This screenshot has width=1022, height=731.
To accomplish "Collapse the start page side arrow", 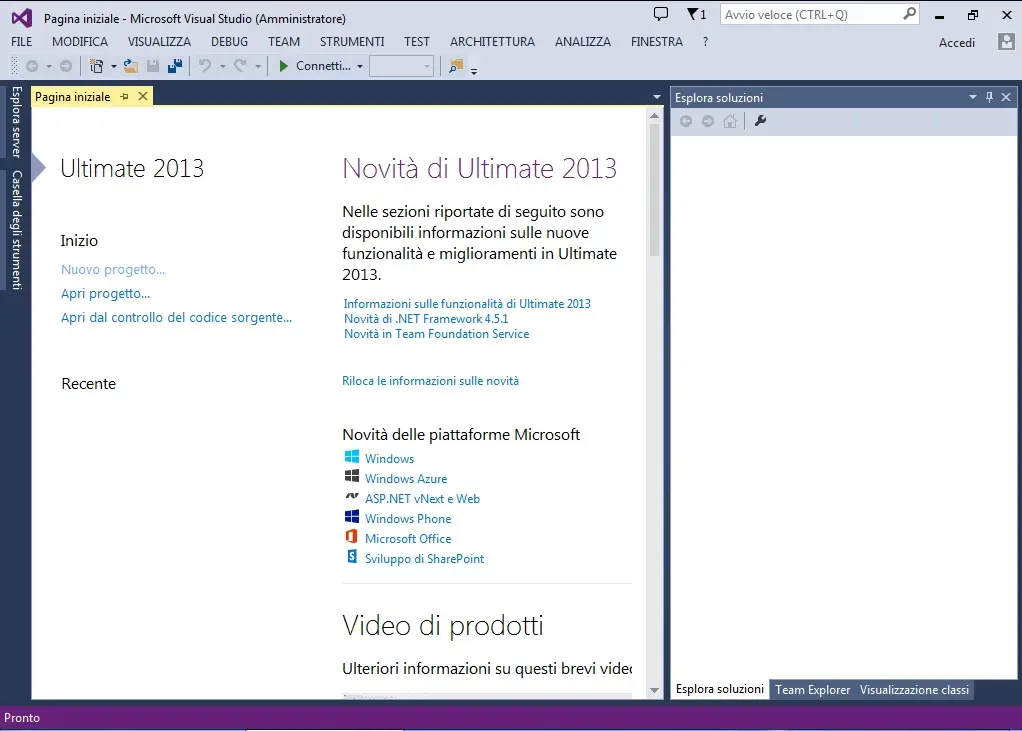I will 38,167.
